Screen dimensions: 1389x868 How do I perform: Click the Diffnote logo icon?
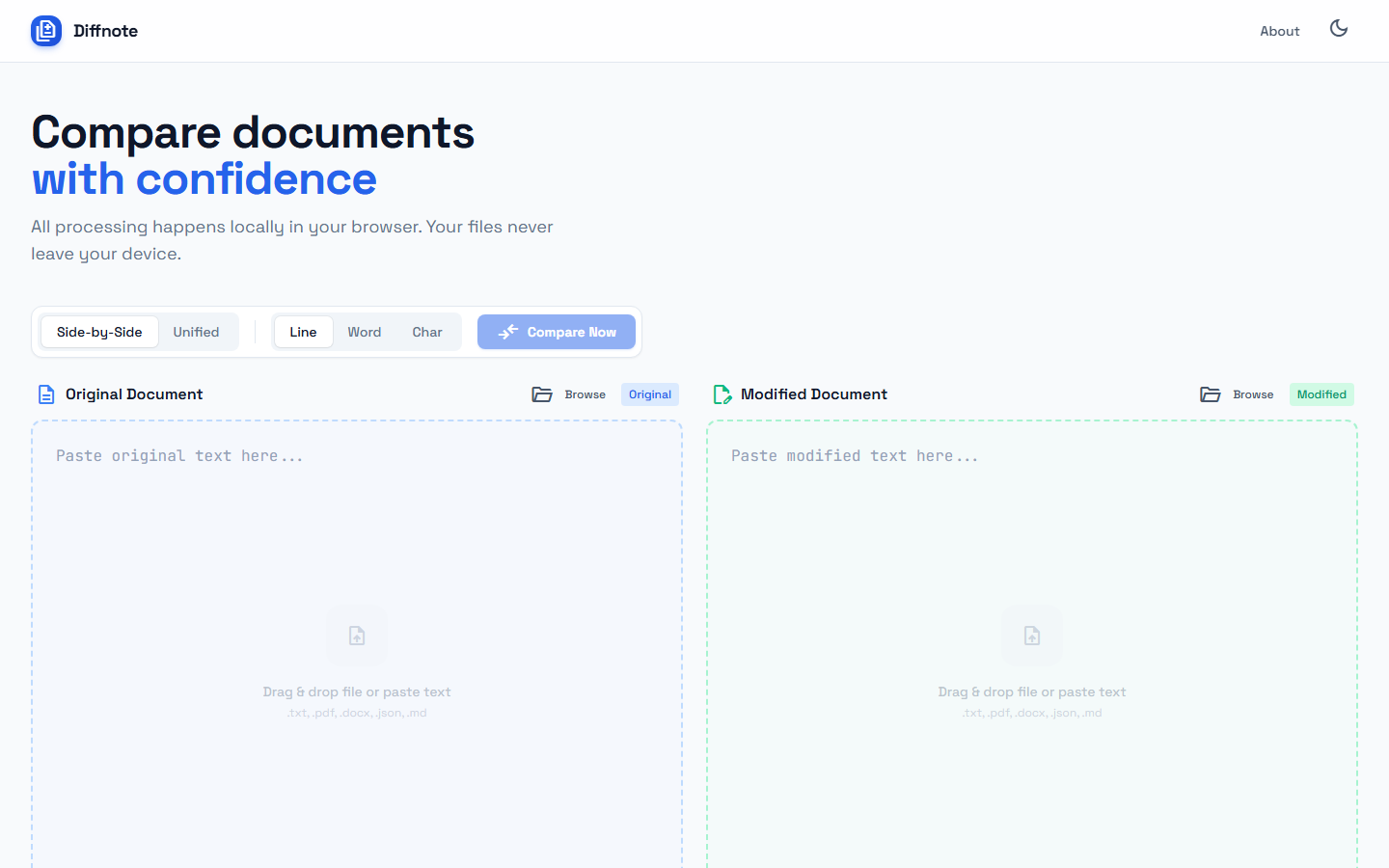(x=46, y=31)
